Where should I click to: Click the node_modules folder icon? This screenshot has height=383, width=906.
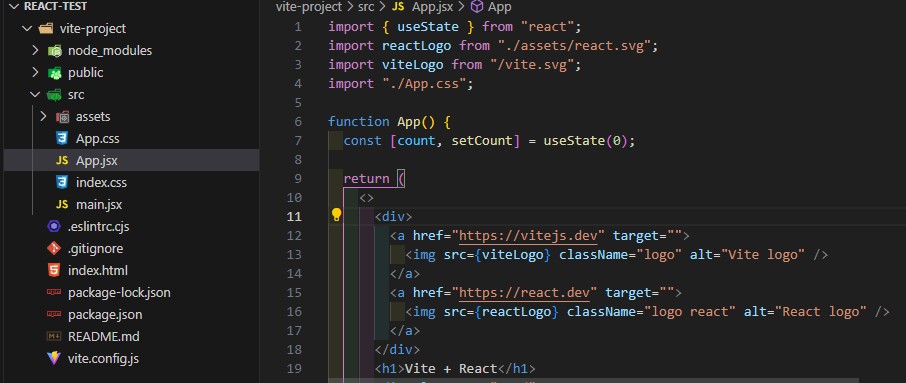[x=54, y=51]
